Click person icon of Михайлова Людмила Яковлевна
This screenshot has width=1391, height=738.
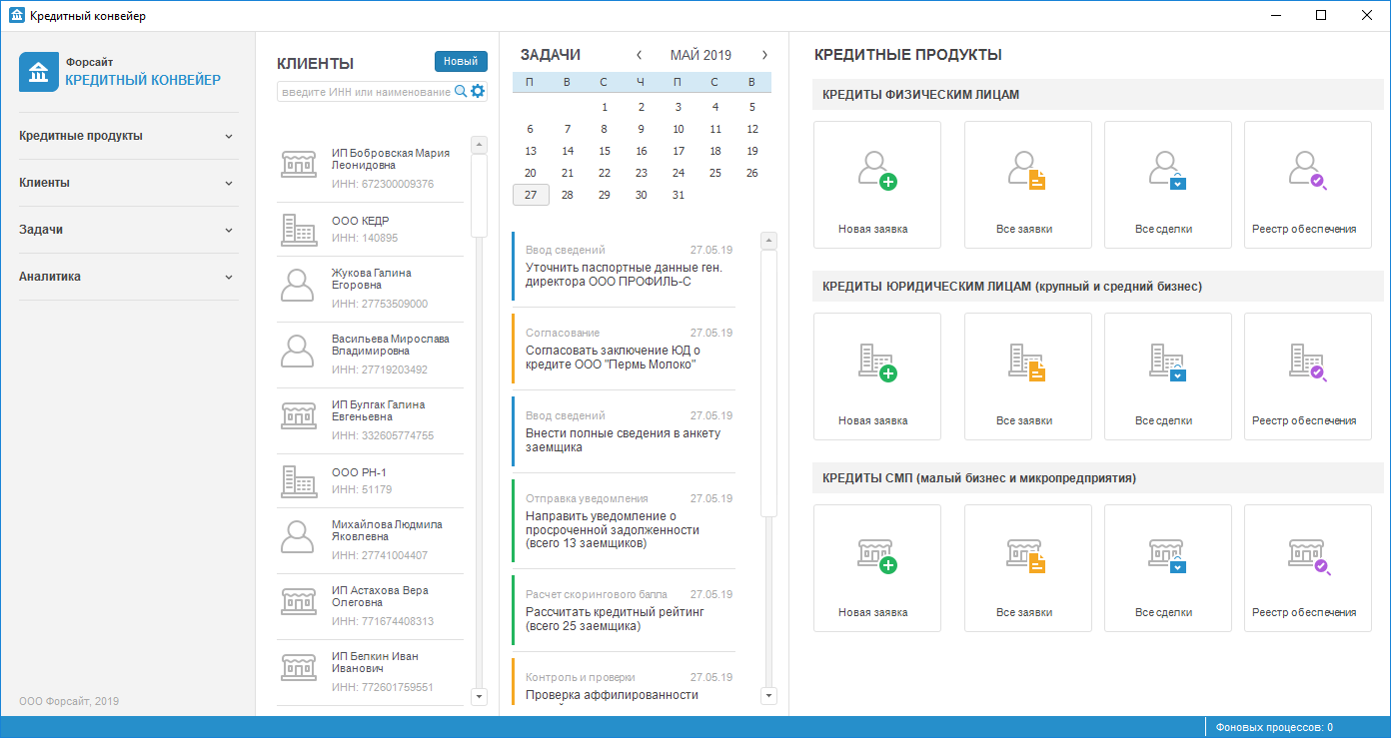coord(298,537)
